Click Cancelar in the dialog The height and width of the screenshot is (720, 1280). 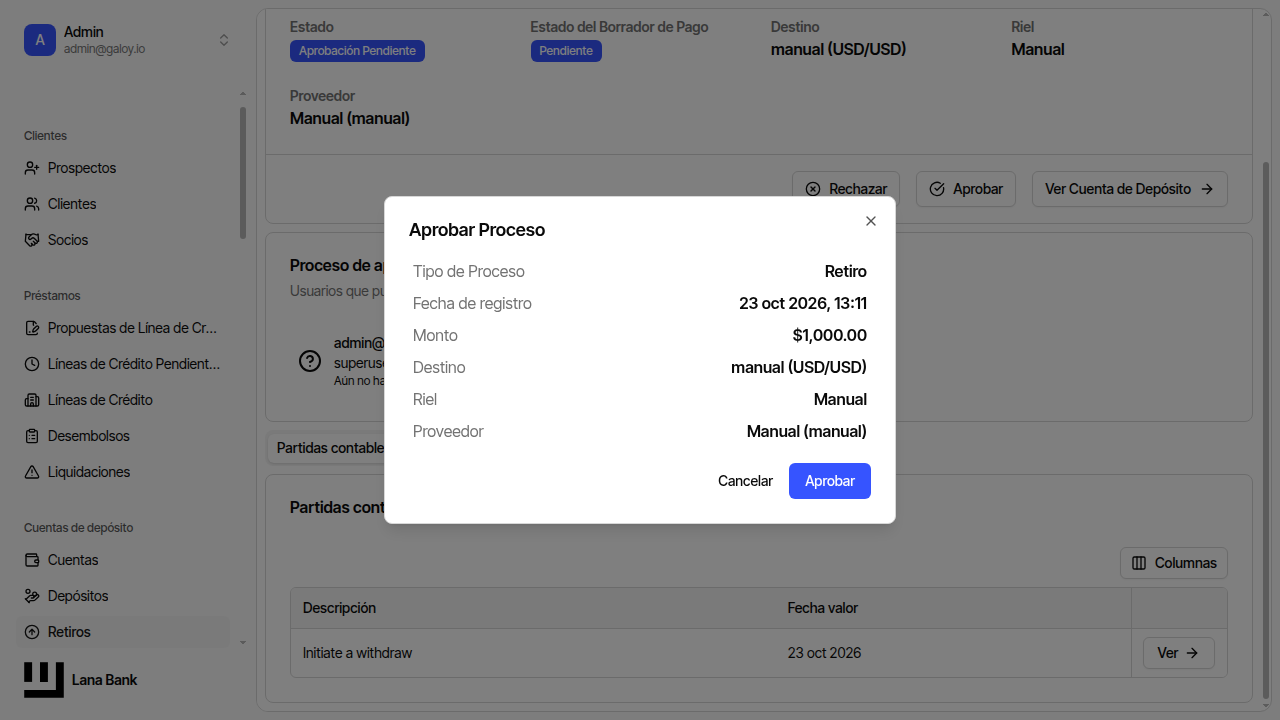tap(745, 481)
